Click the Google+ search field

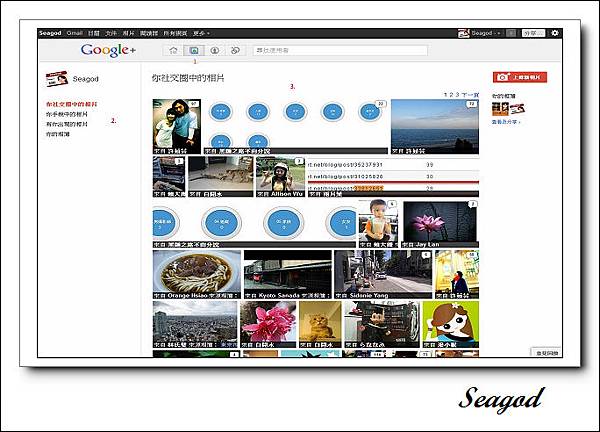click(x=340, y=50)
